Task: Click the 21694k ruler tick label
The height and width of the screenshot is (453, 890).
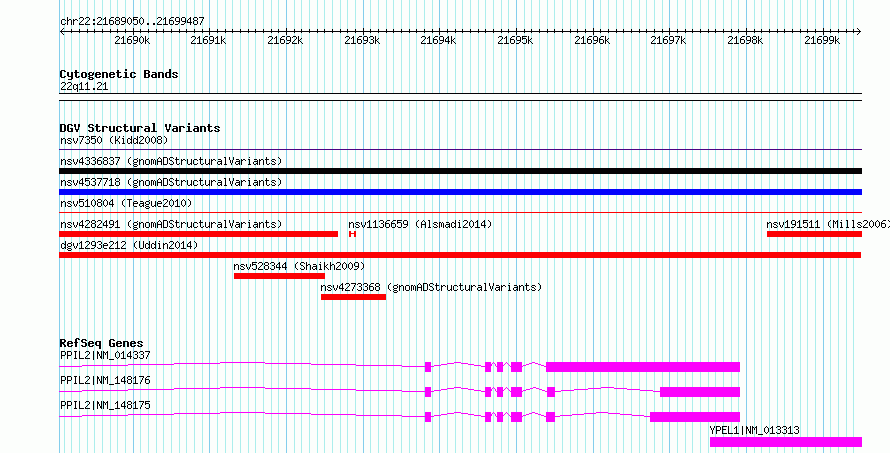Action: [x=438, y=40]
